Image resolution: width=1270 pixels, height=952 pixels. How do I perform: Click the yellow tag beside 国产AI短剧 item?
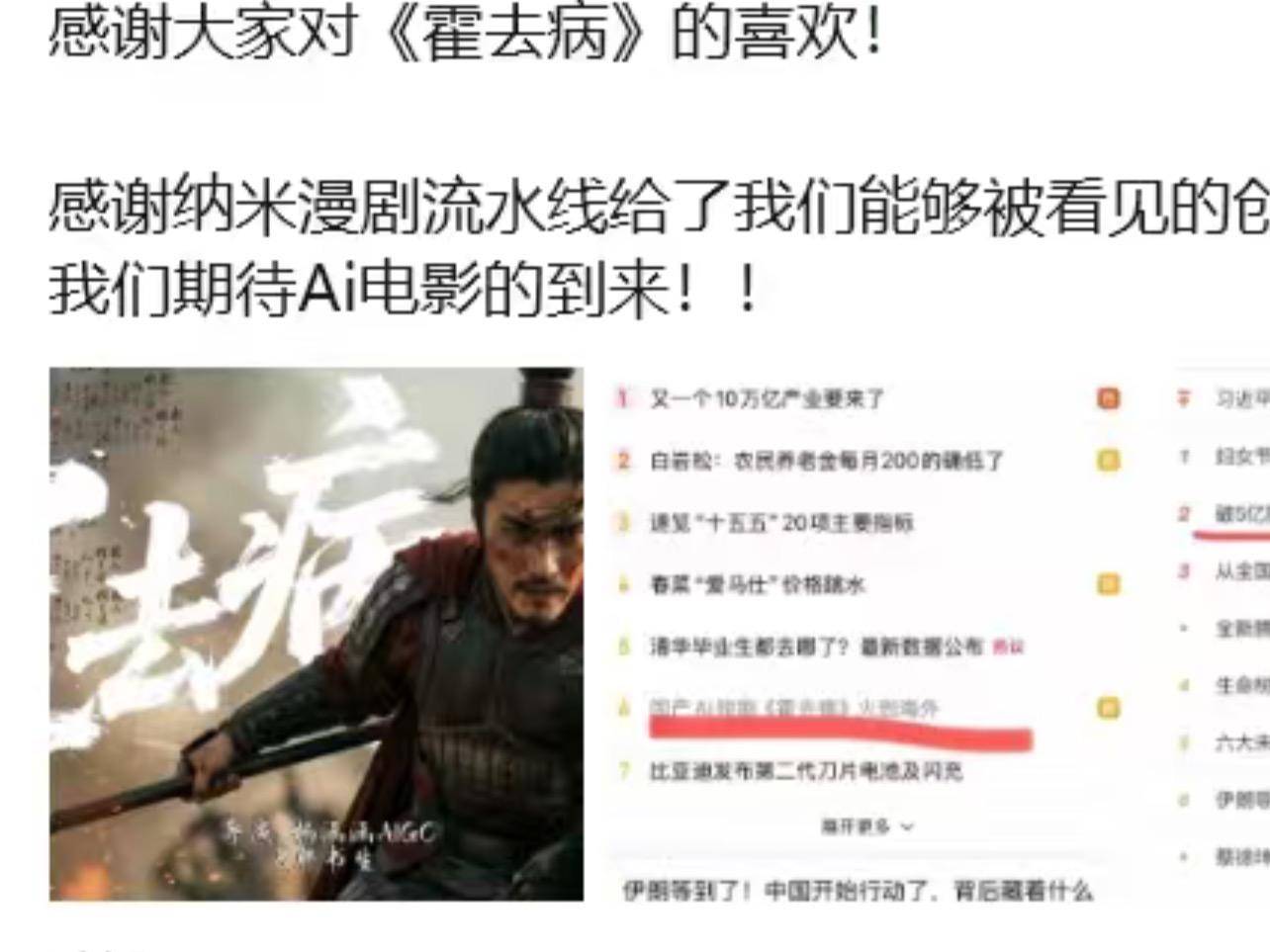tap(1109, 708)
